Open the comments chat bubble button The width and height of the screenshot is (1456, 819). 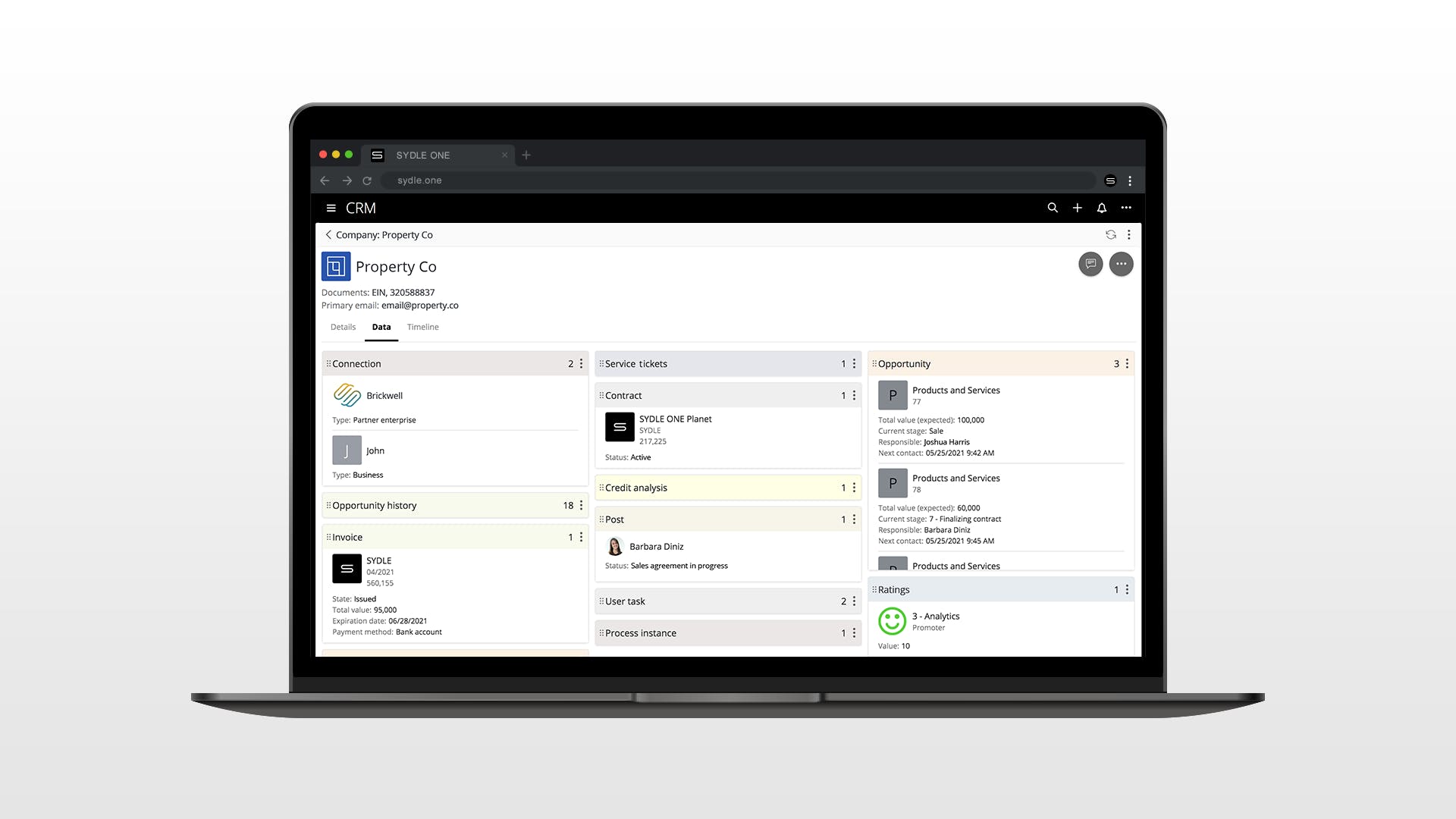(x=1090, y=264)
